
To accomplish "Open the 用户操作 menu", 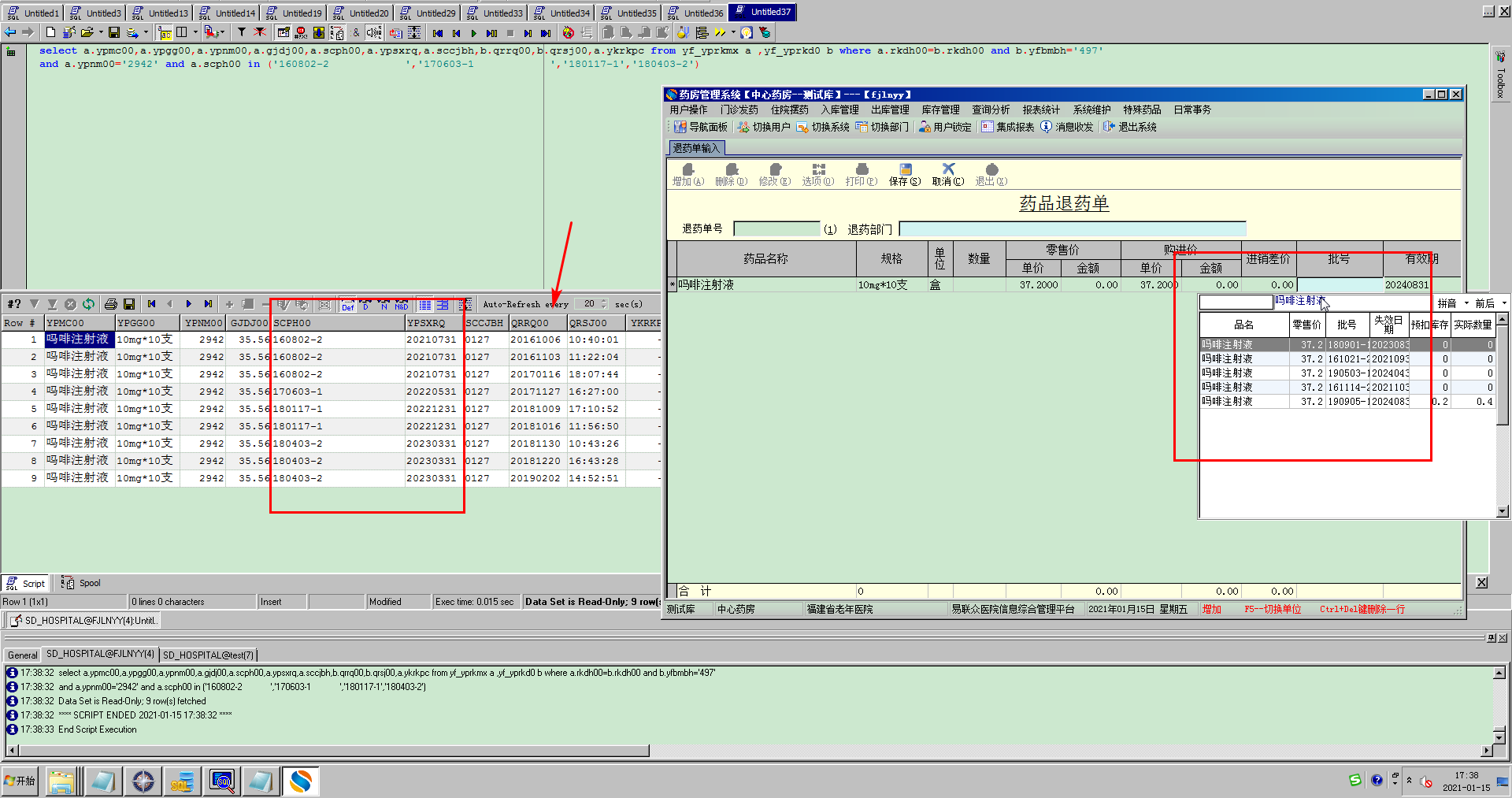I will click(x=688, y=109).
